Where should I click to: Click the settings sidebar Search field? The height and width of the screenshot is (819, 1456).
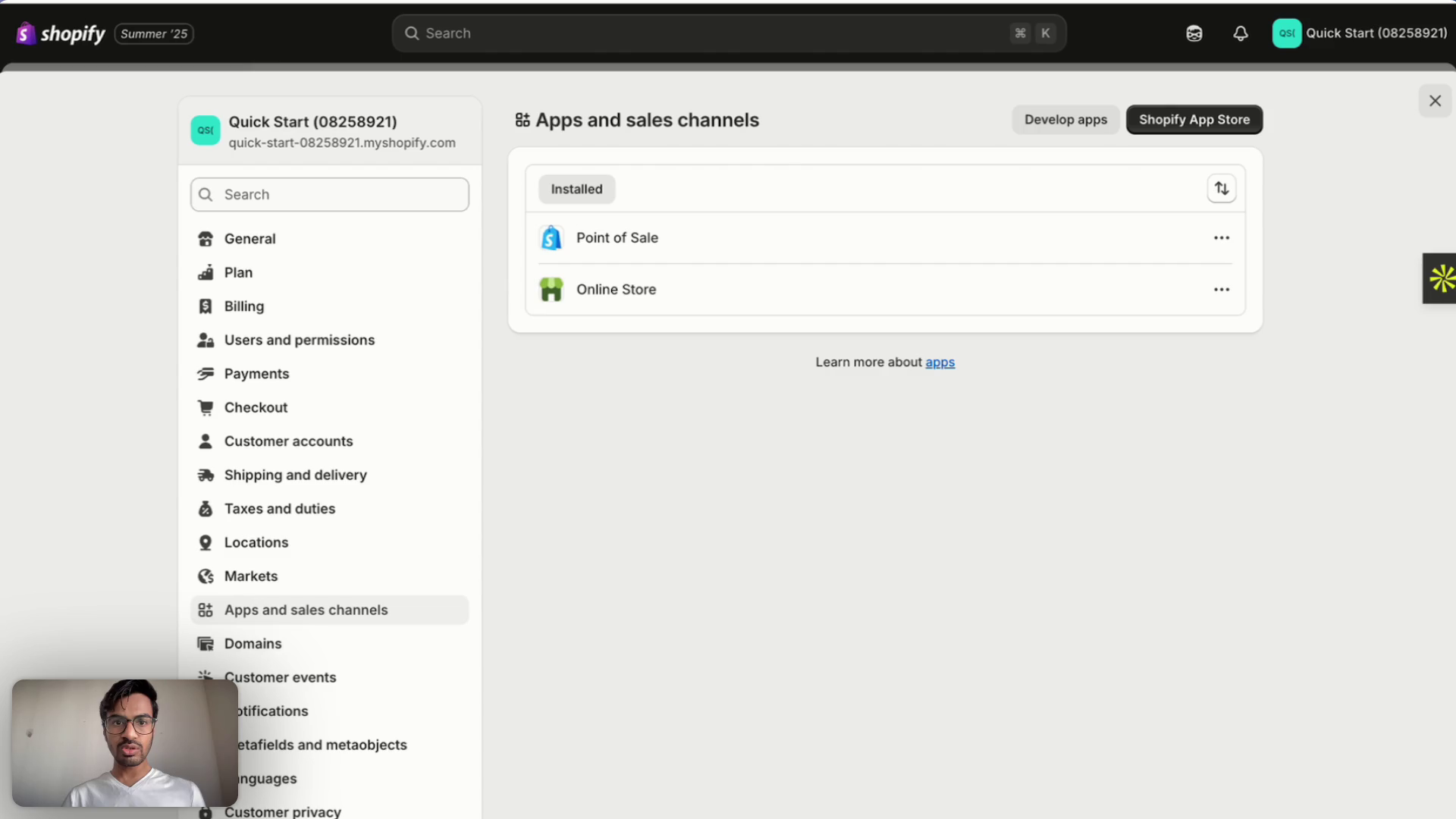(330, 195)
